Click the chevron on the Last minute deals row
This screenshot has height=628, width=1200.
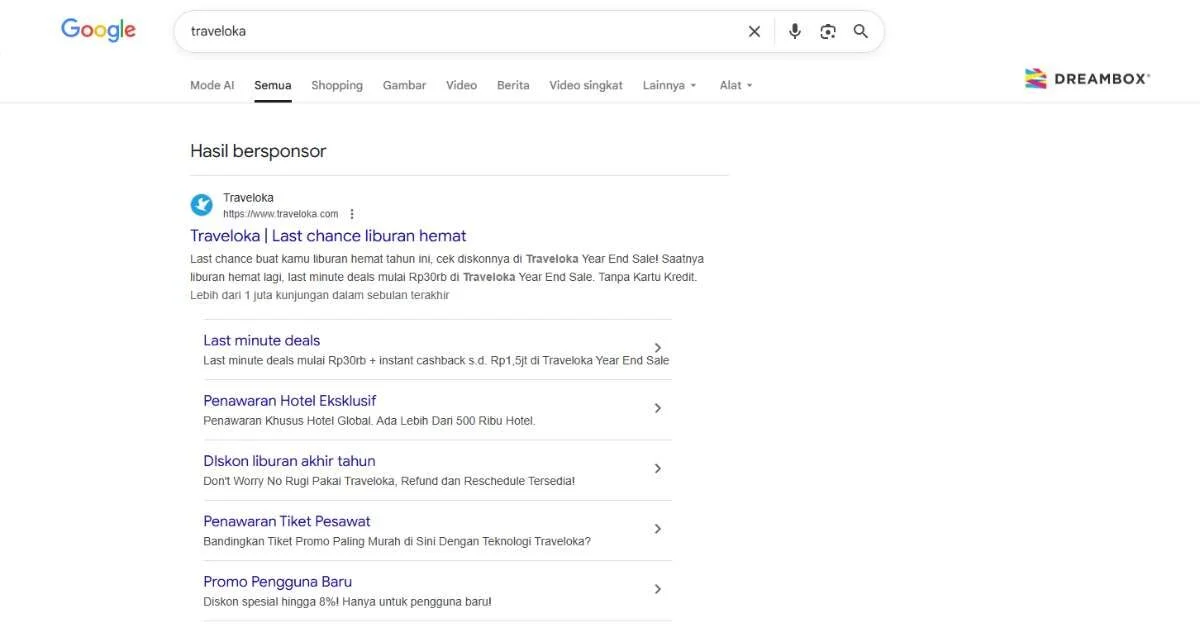point(657,348)
